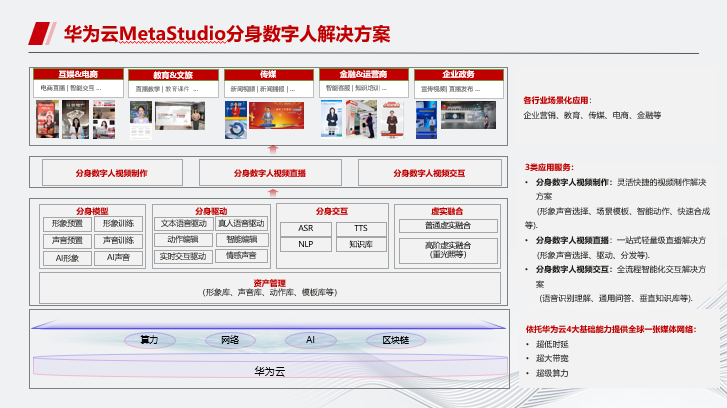Click the 宣传视频 | 直播发布 subtitle box
727x408 pixels.
pos(459,89)
